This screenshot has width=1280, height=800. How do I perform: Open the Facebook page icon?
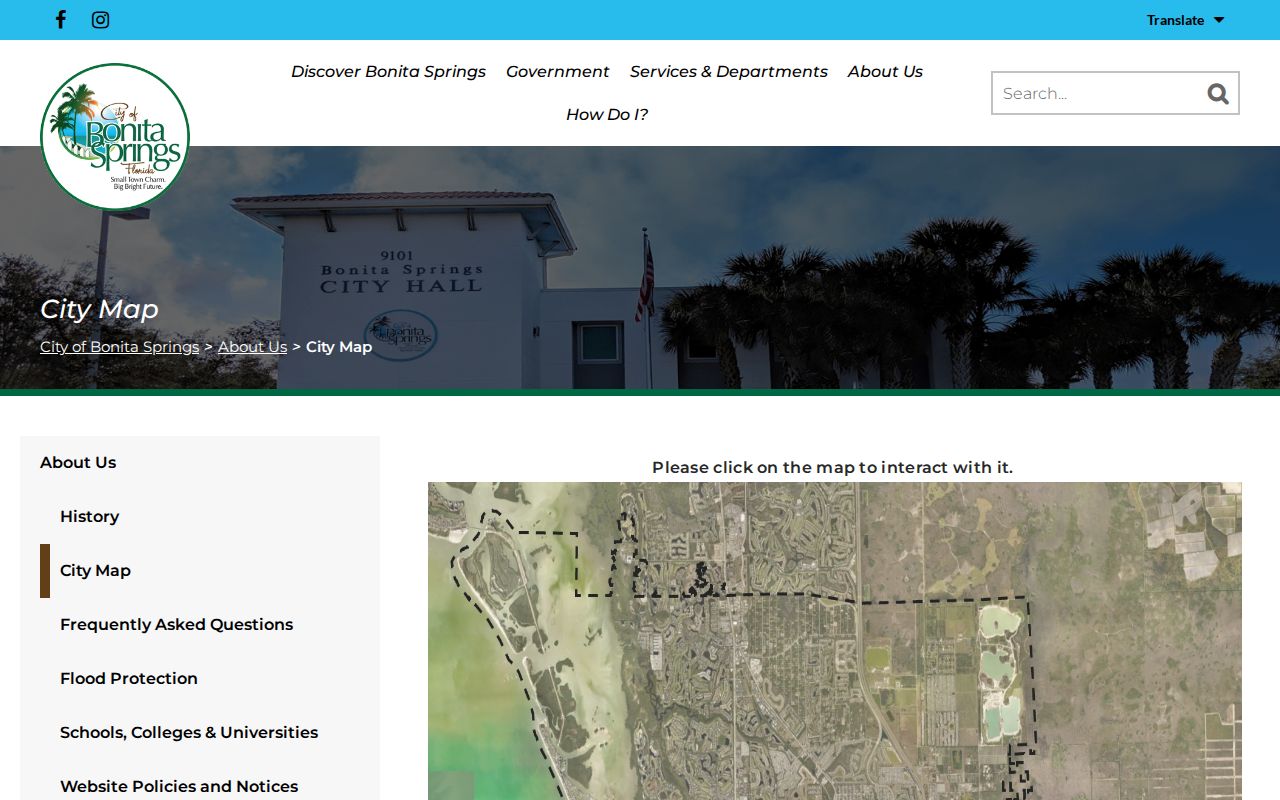click(x=61, y=20)
